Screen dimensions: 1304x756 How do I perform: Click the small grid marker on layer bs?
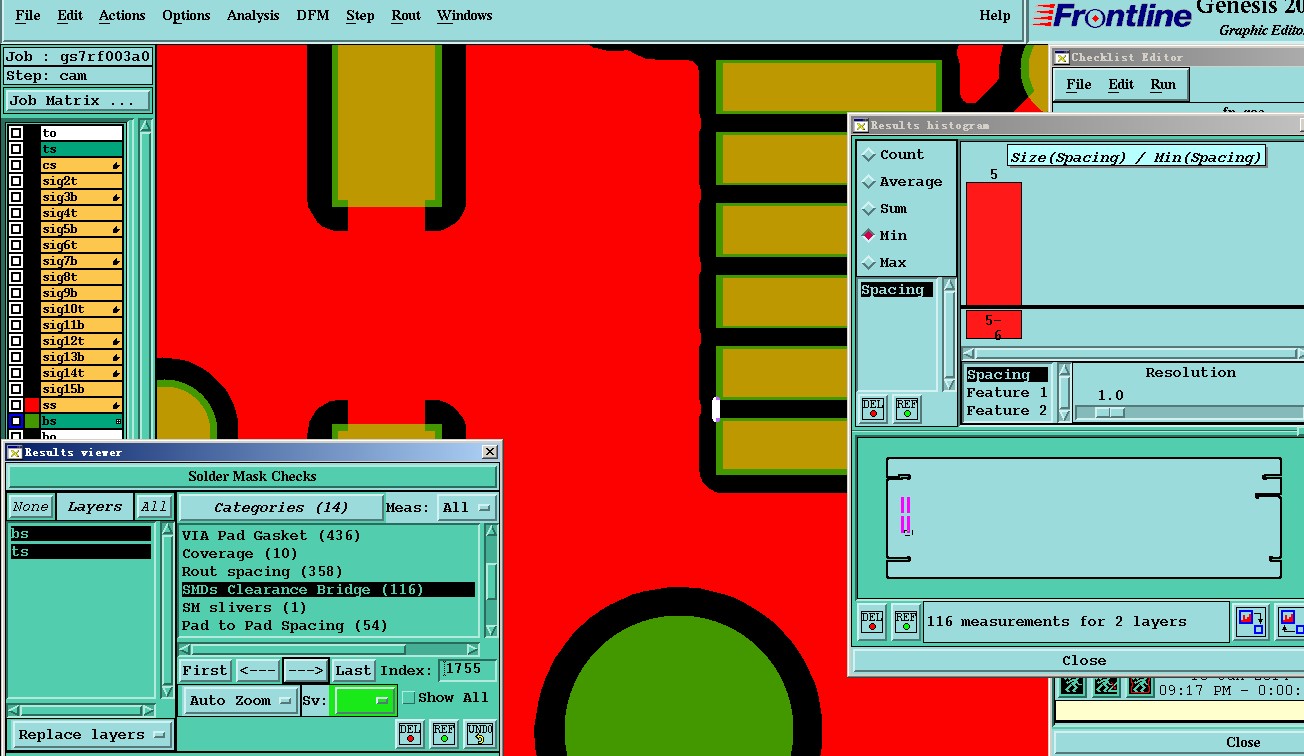118,421
